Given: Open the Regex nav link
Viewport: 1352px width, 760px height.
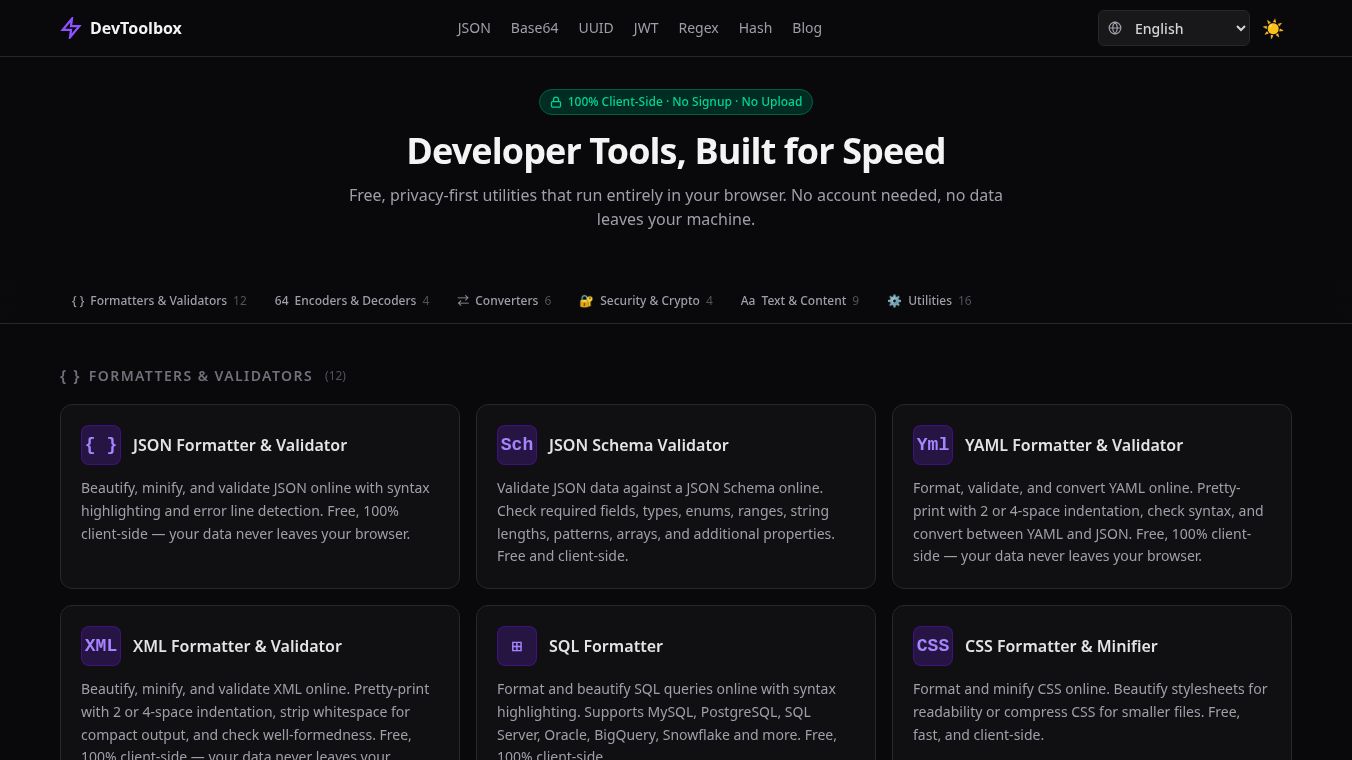Looking at the screenshot, I should pyautogui.click(x=698, y=28).
